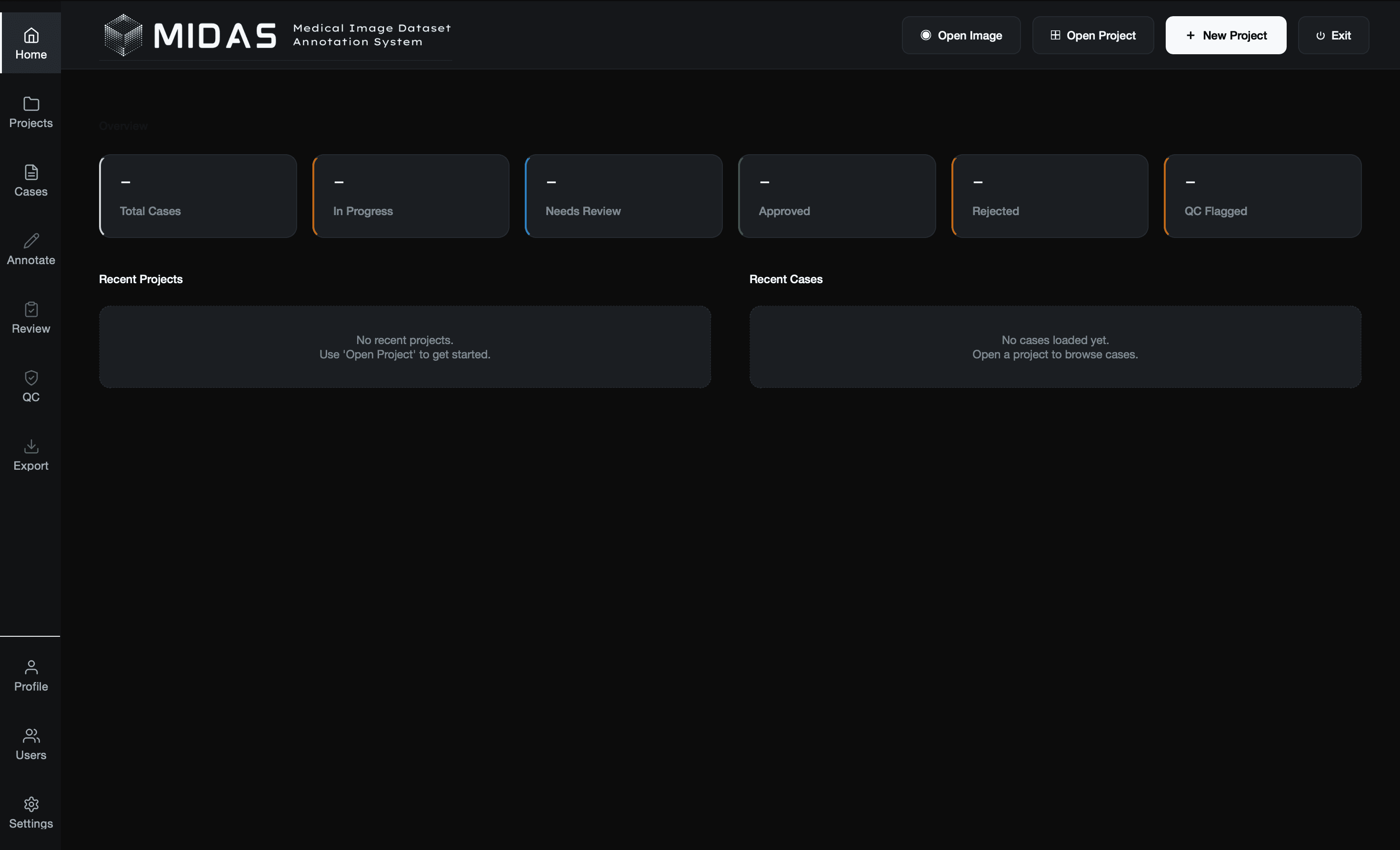Select the In Progress stat card

(x=411, y=196)
